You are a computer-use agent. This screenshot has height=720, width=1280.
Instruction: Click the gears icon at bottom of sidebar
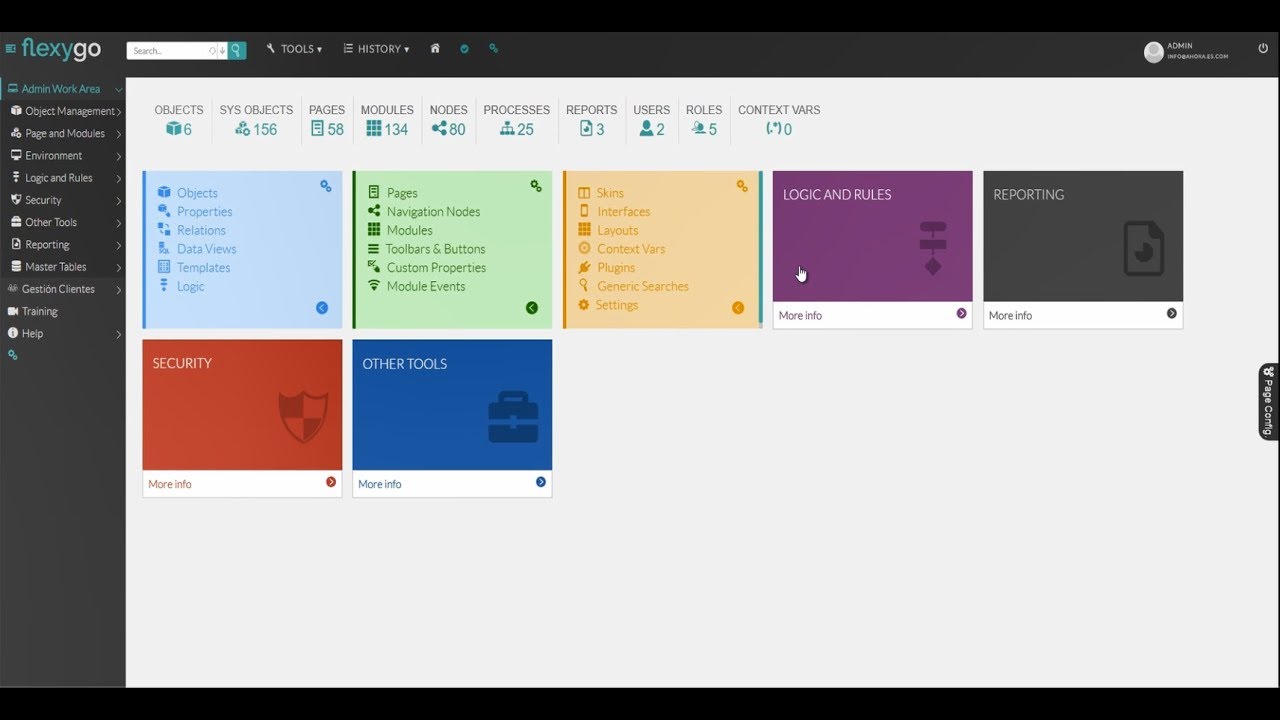point(13,355)
